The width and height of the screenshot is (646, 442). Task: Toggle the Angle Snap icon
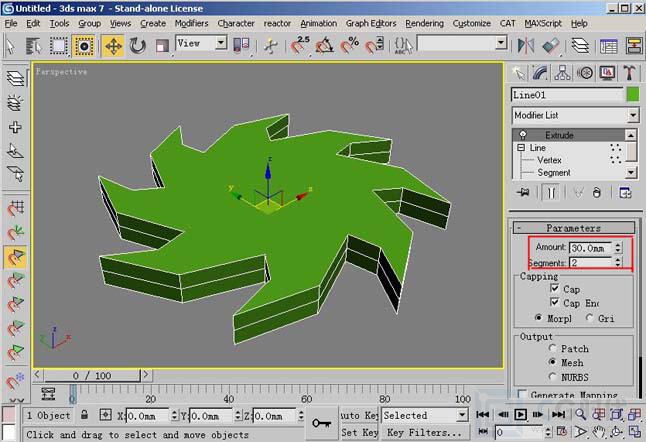(x=325, y=46)
